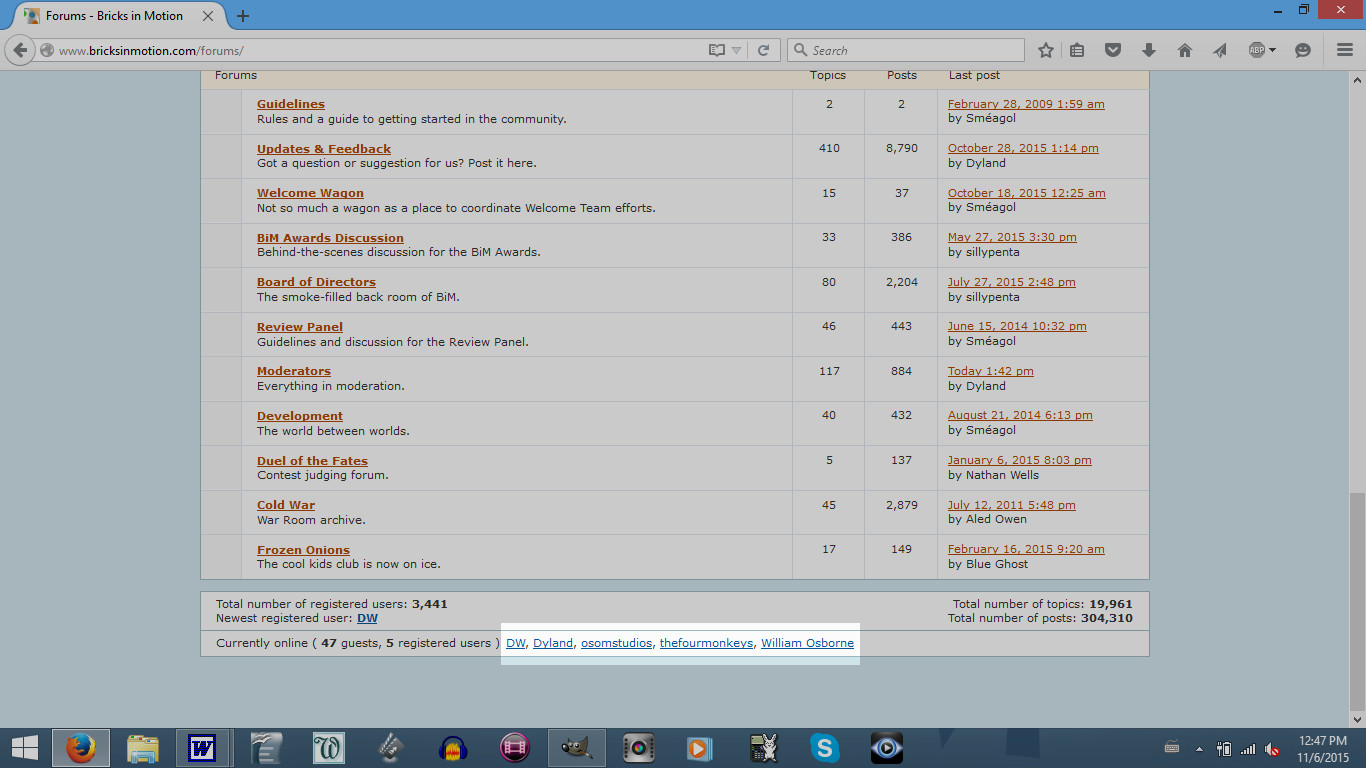The width and height of the screenshot is (1366, 768).
Task: Open the green W application in taskbar
Action: click(x=328, y=748)
